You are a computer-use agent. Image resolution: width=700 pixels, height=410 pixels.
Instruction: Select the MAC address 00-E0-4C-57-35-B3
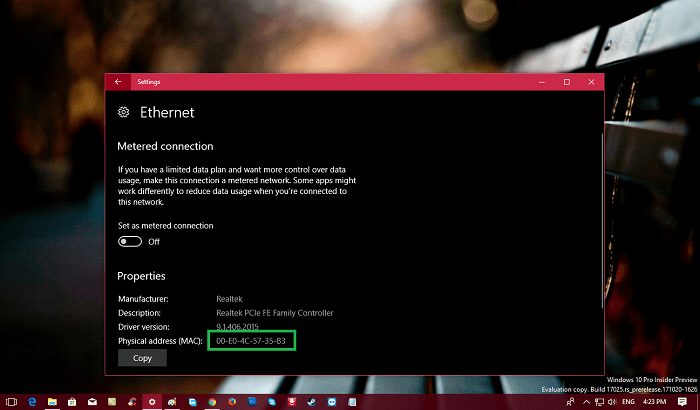[251, 341]
